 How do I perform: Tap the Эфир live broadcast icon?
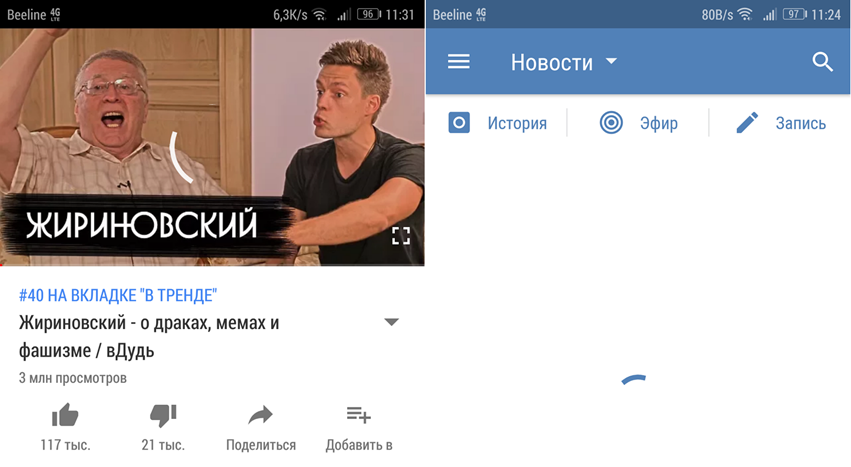611,123
